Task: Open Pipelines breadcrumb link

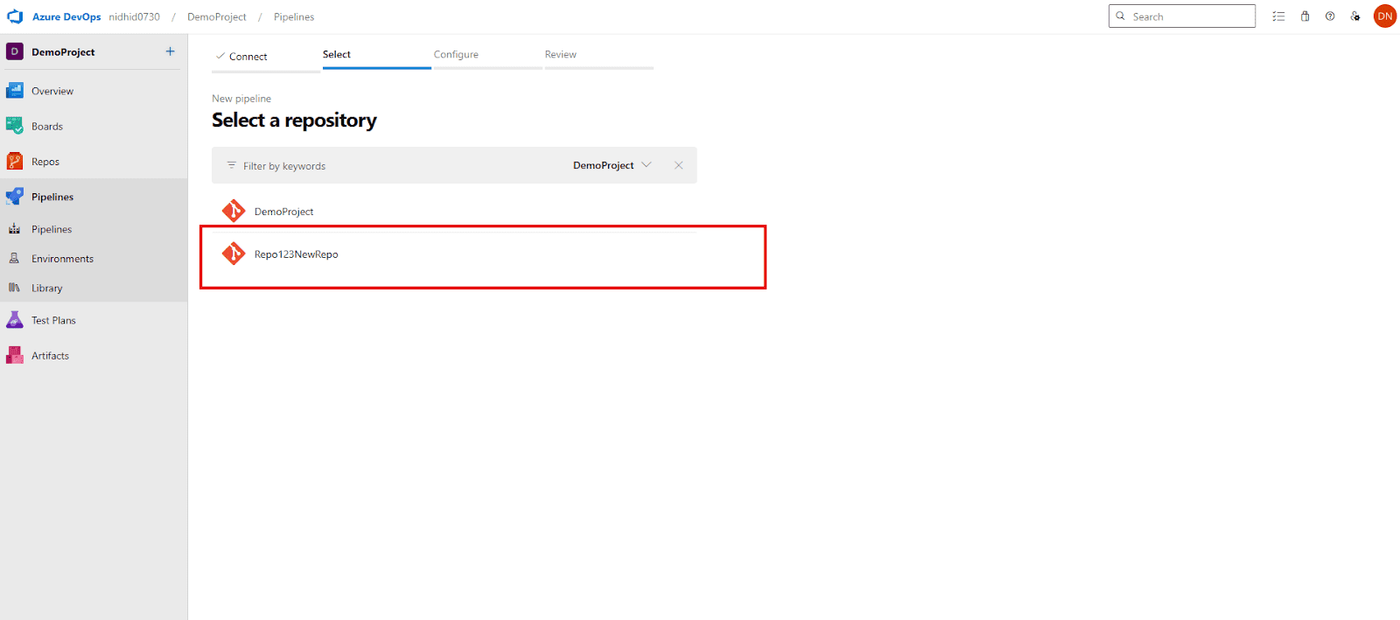Action: (x=294, y=17)
